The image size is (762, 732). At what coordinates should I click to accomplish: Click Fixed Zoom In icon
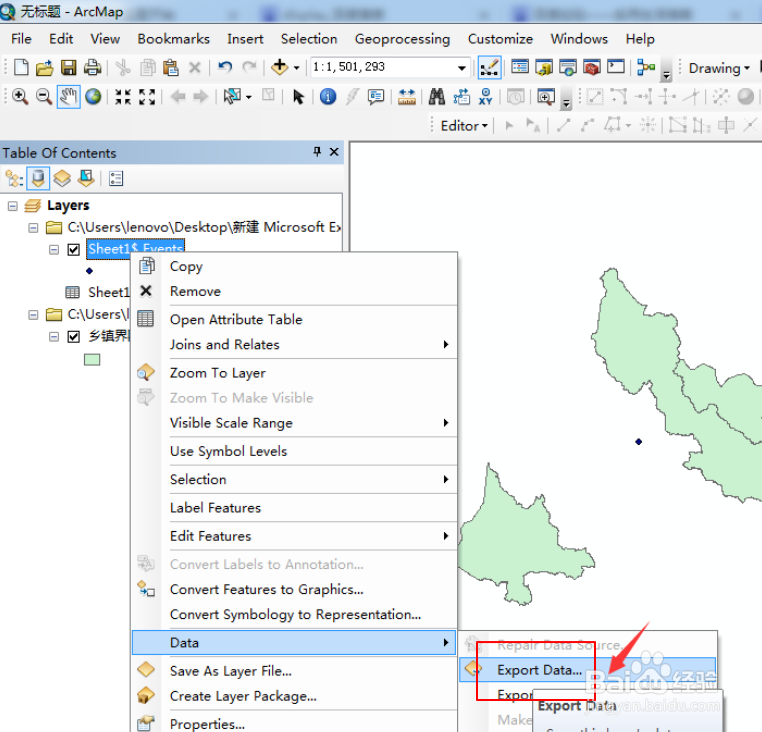coord(123,96)
